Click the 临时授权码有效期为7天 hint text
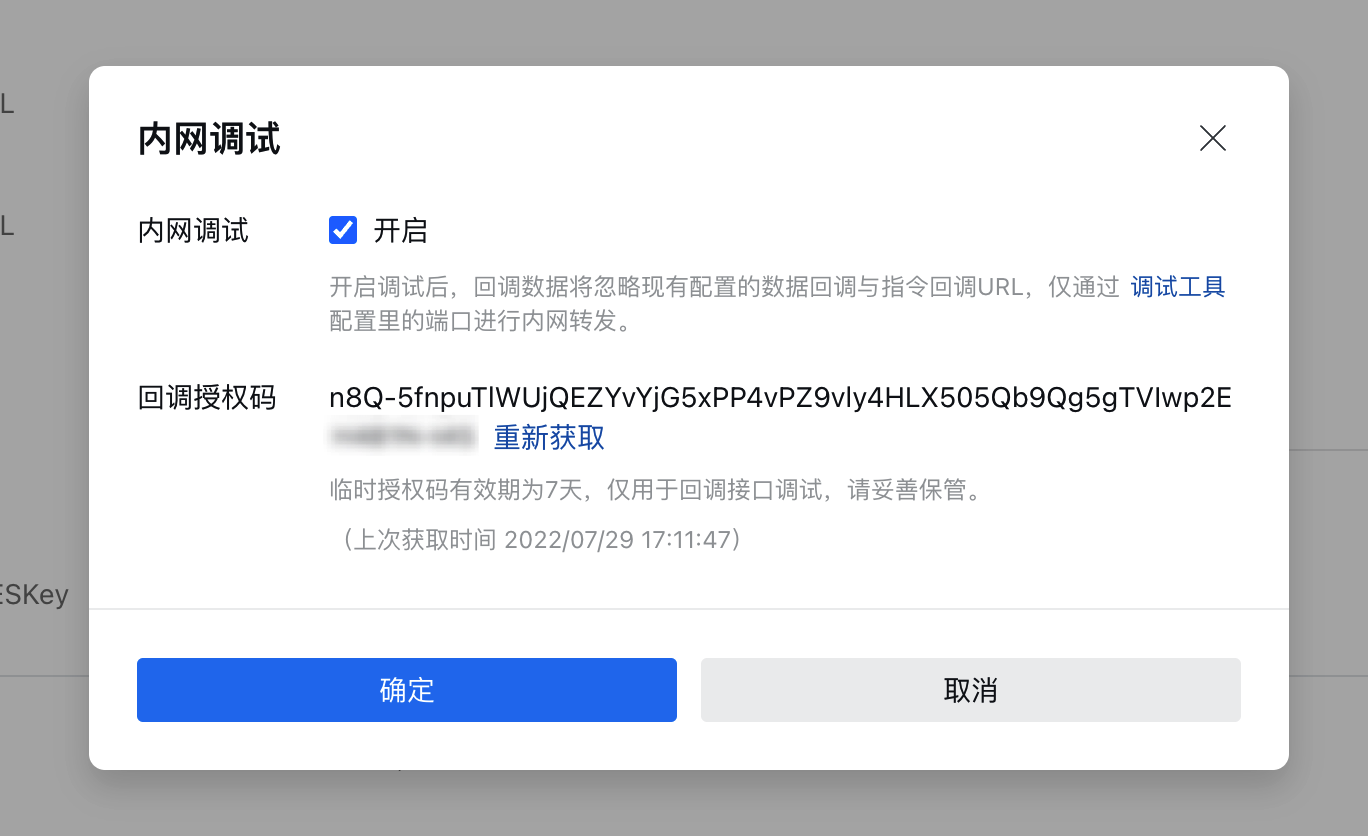The width and height of the screenshot is (1368, 836). click(653, 490)
